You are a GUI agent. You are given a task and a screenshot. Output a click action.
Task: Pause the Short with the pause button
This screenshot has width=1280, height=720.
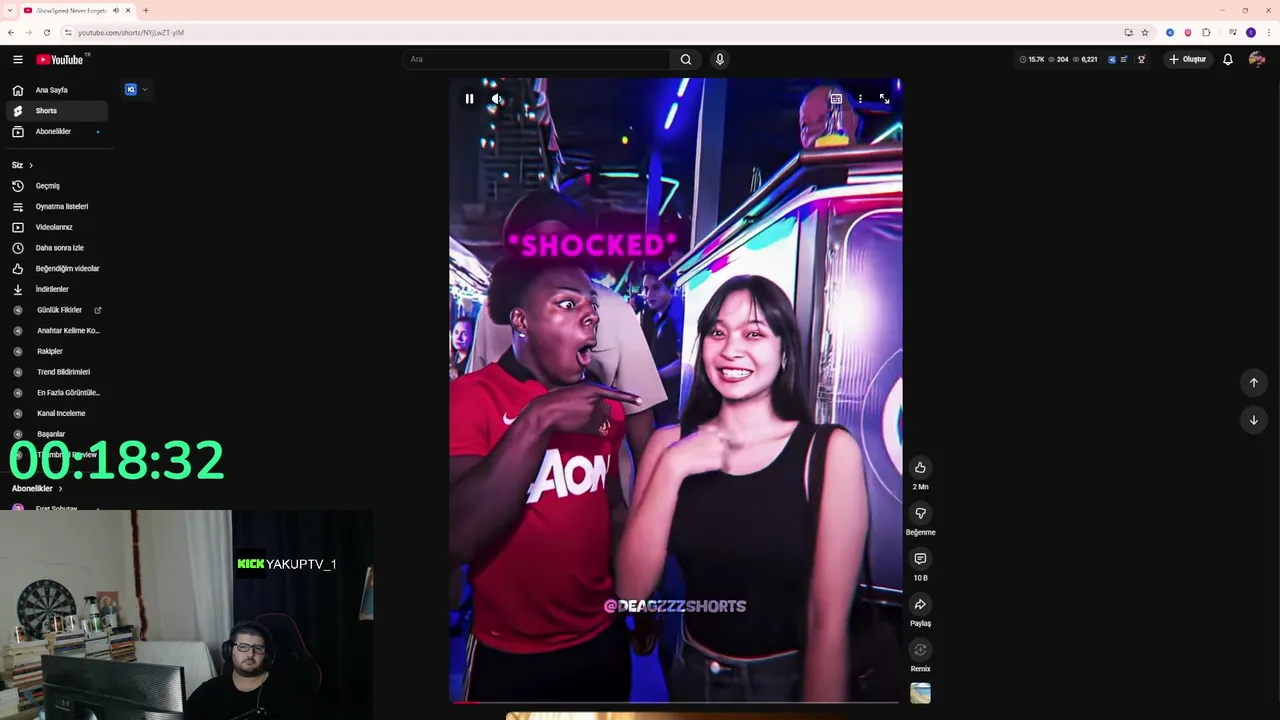point(469,99)
